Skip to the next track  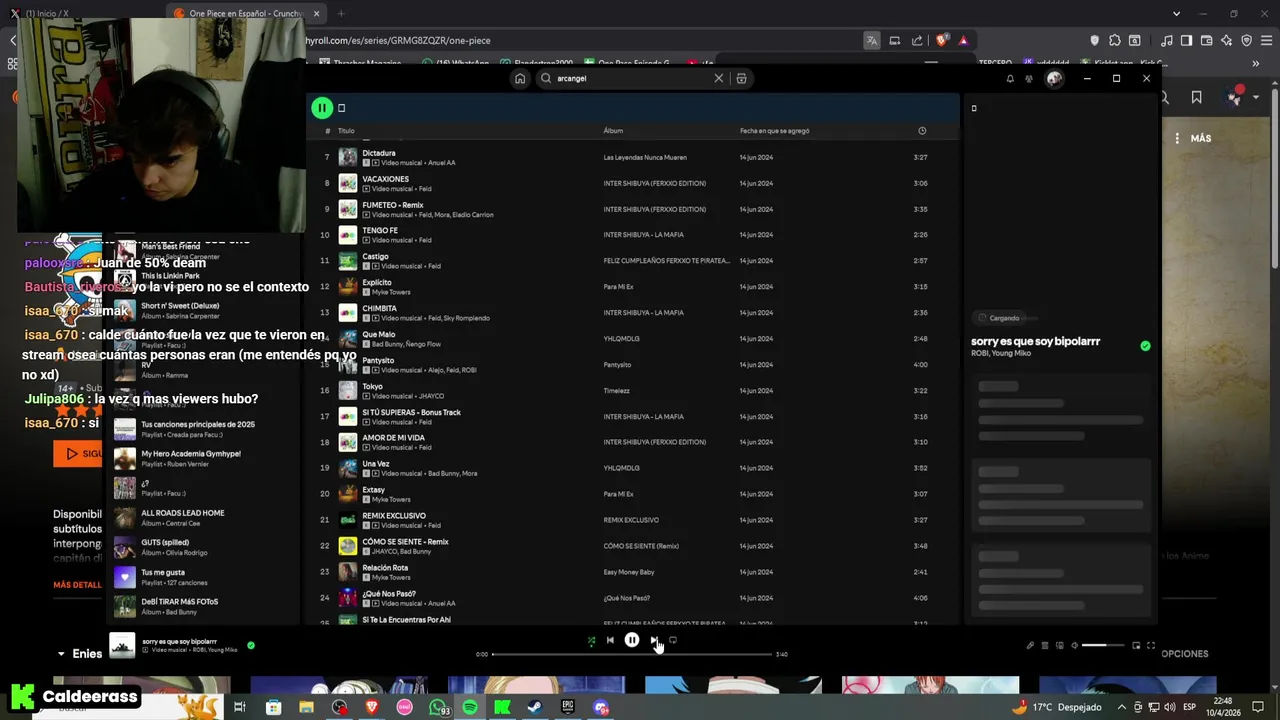tap(654, 640)
